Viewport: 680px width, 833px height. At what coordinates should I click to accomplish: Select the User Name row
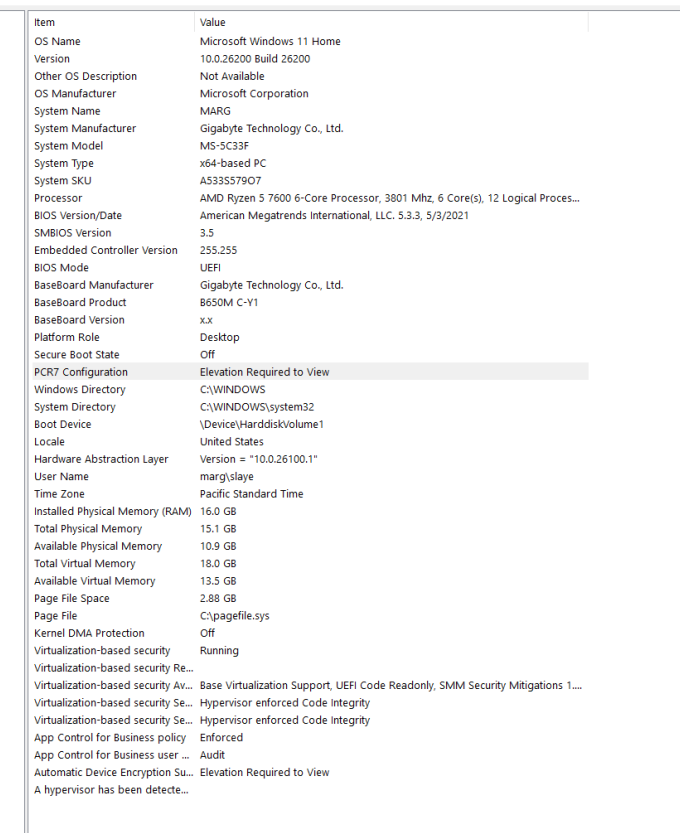(309, 477)
